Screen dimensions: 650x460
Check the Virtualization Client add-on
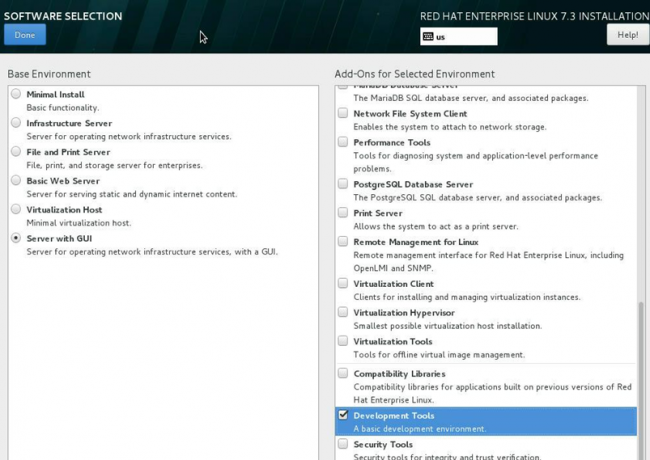pyautogui.click(x=343, y=283)
